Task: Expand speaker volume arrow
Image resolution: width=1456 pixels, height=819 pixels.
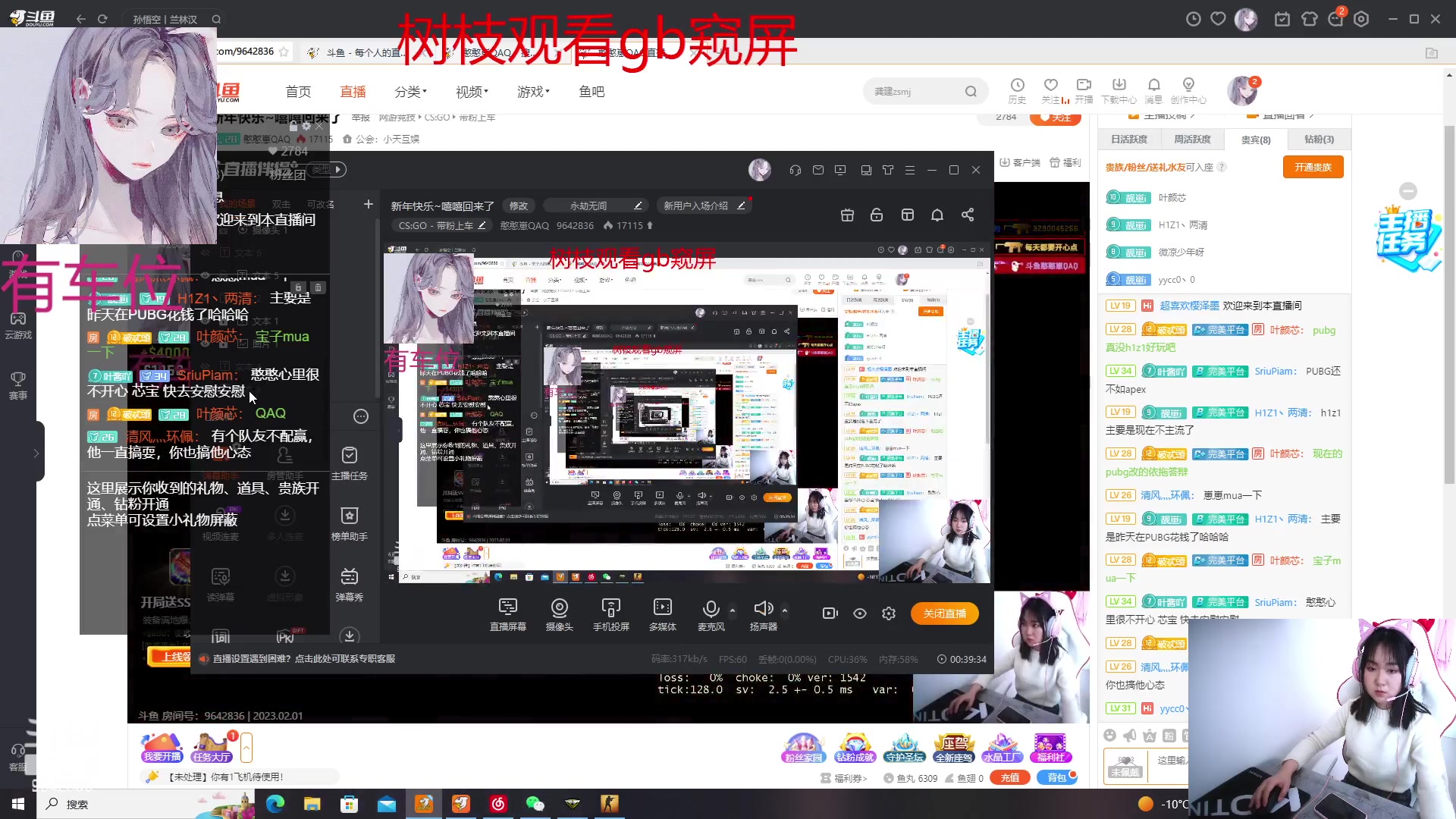Action: 785,610
